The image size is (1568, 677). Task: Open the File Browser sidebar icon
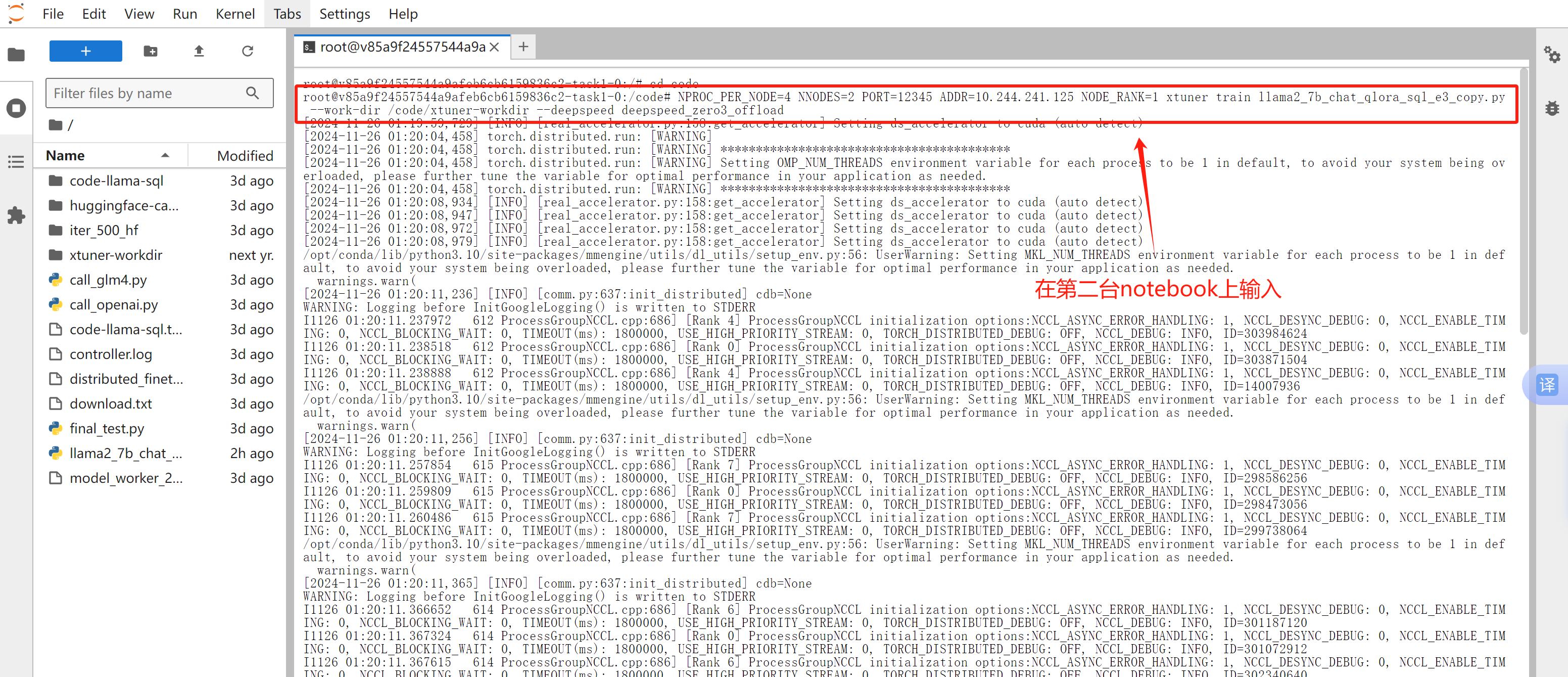point(17,55)
